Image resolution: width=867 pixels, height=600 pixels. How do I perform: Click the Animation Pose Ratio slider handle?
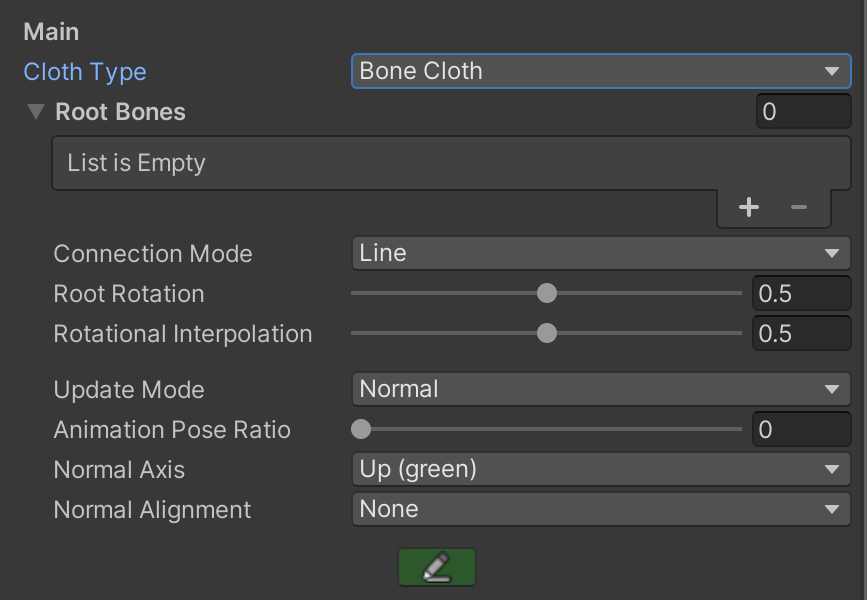tap(361, 430)
